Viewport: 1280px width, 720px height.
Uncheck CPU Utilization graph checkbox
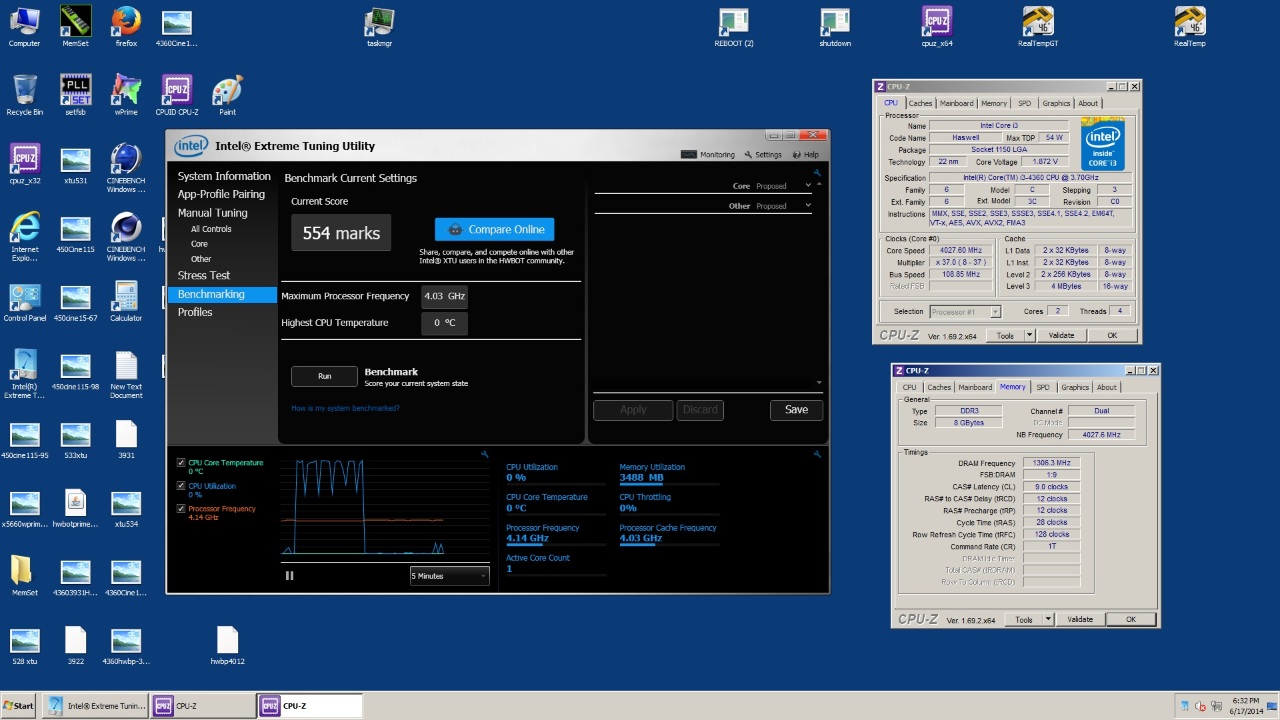pyautogui.click(x=181, y=486)
